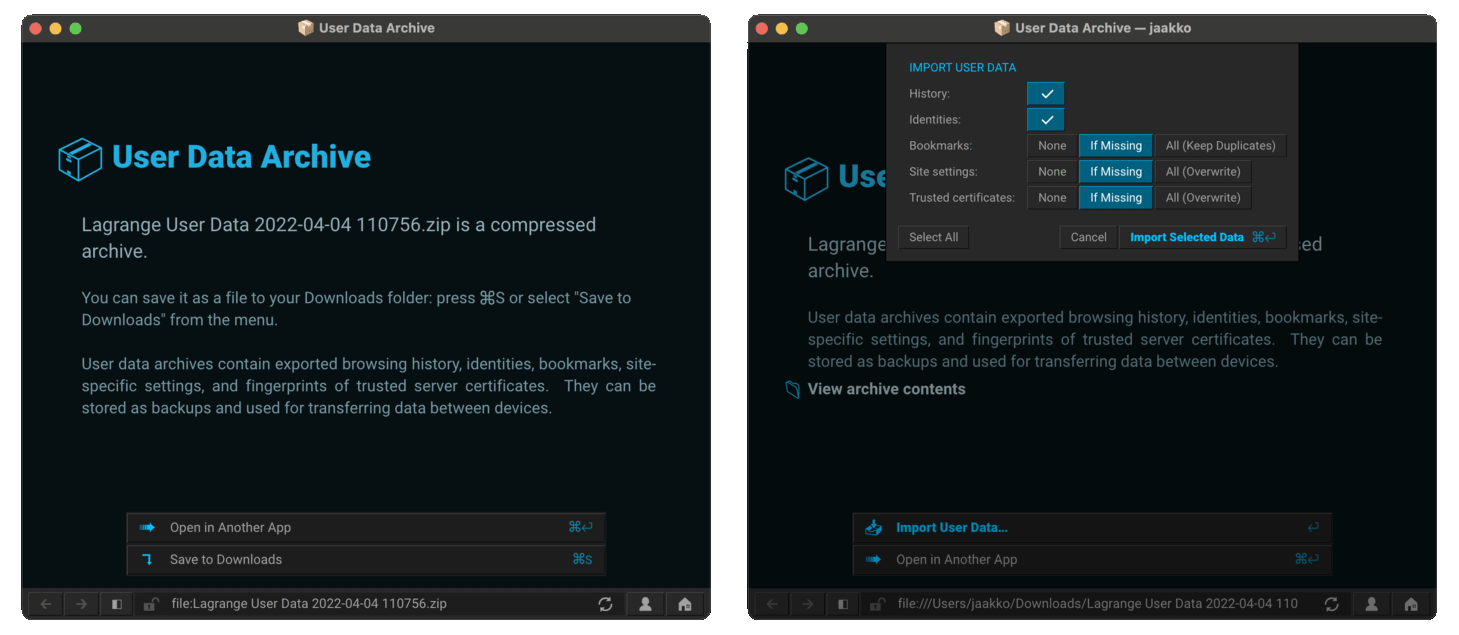This screenshot has width=1459, height=635.
Task: Set Site settings import to None
Action: pos(1052,172)
